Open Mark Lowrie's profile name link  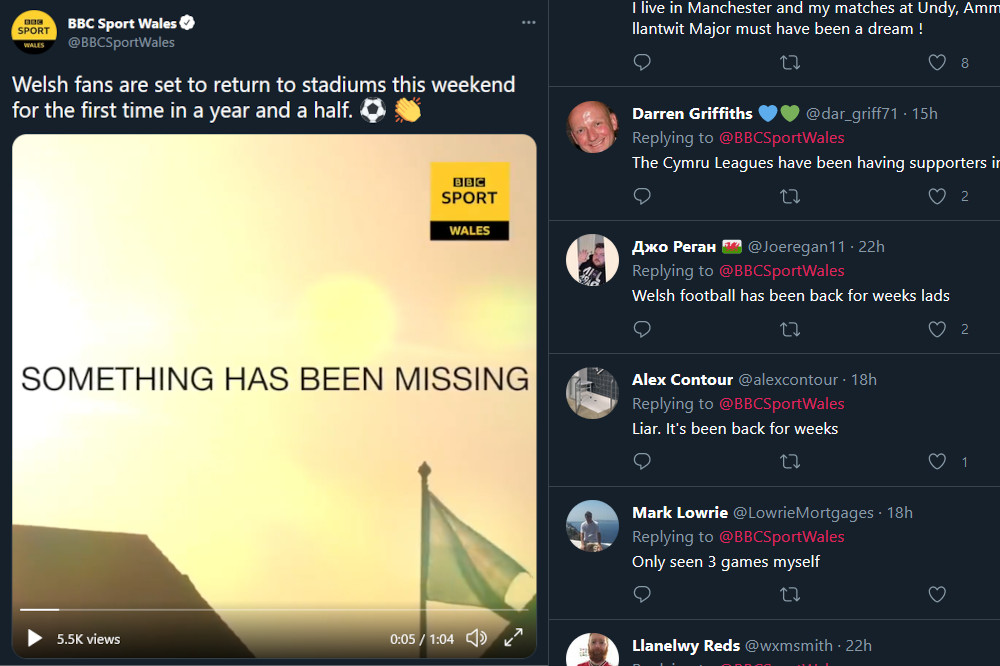pos(680,512)
